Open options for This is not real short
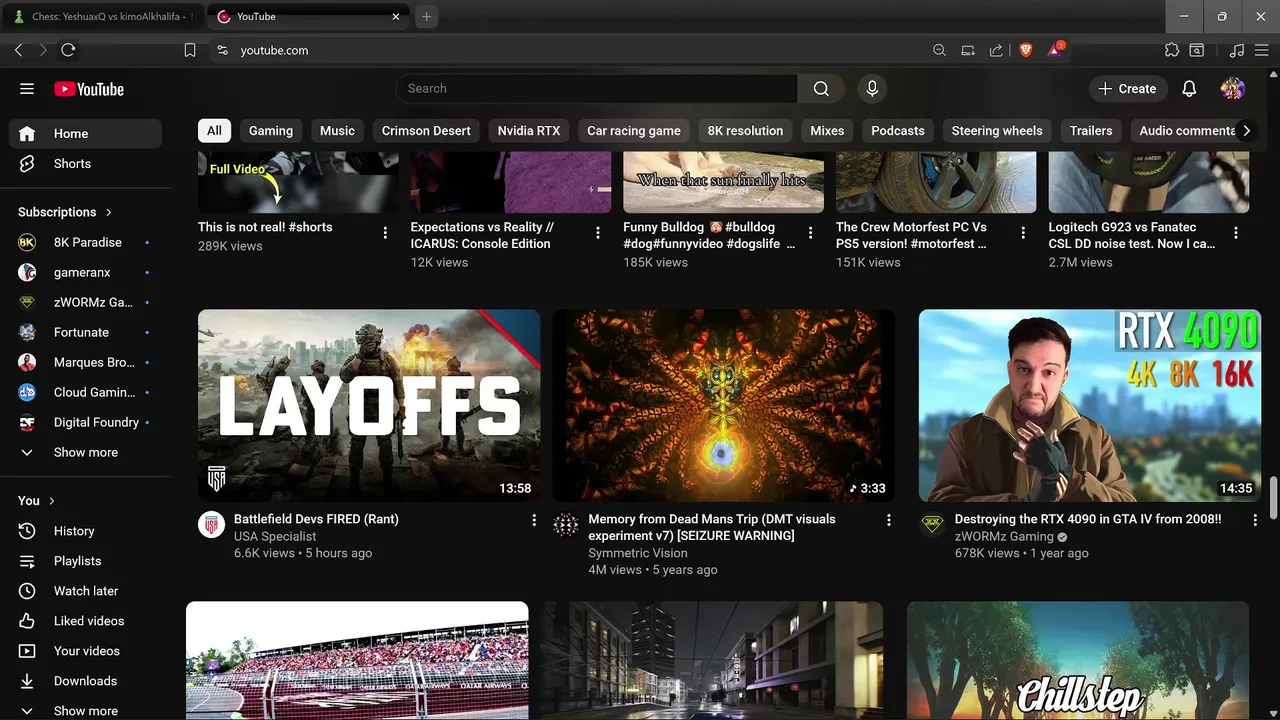Viewport: 1280px width, 720px height. tap(385, 233)
